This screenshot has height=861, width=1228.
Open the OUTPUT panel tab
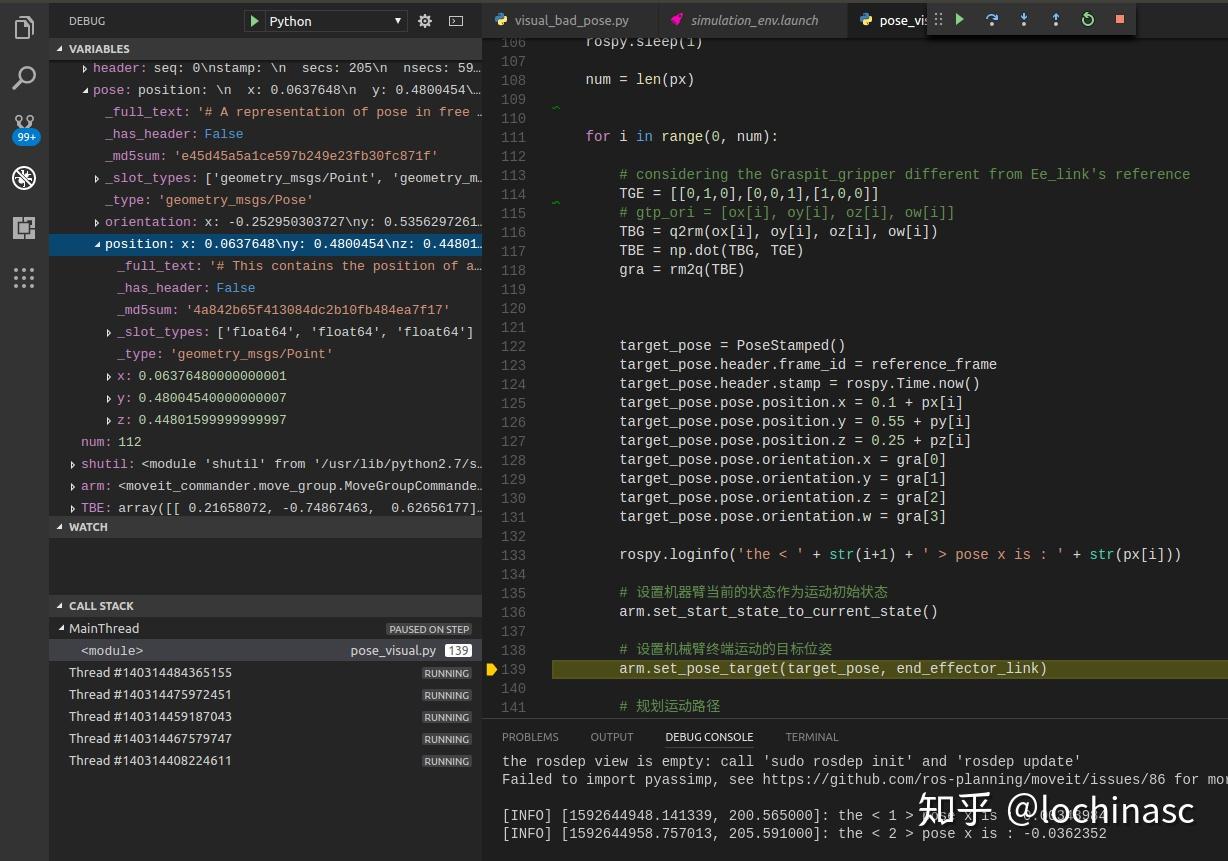[612, 737]
